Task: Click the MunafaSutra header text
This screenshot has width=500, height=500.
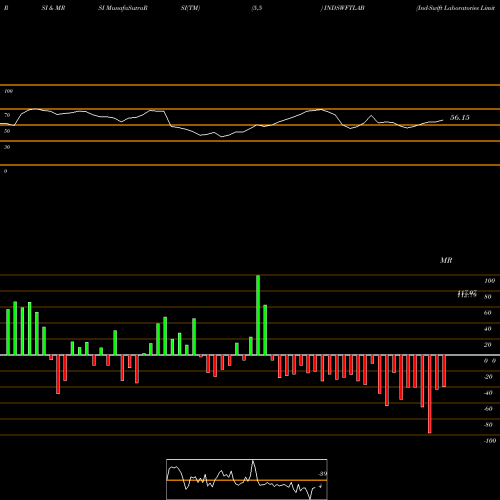Action: click(x=123, y=8)
